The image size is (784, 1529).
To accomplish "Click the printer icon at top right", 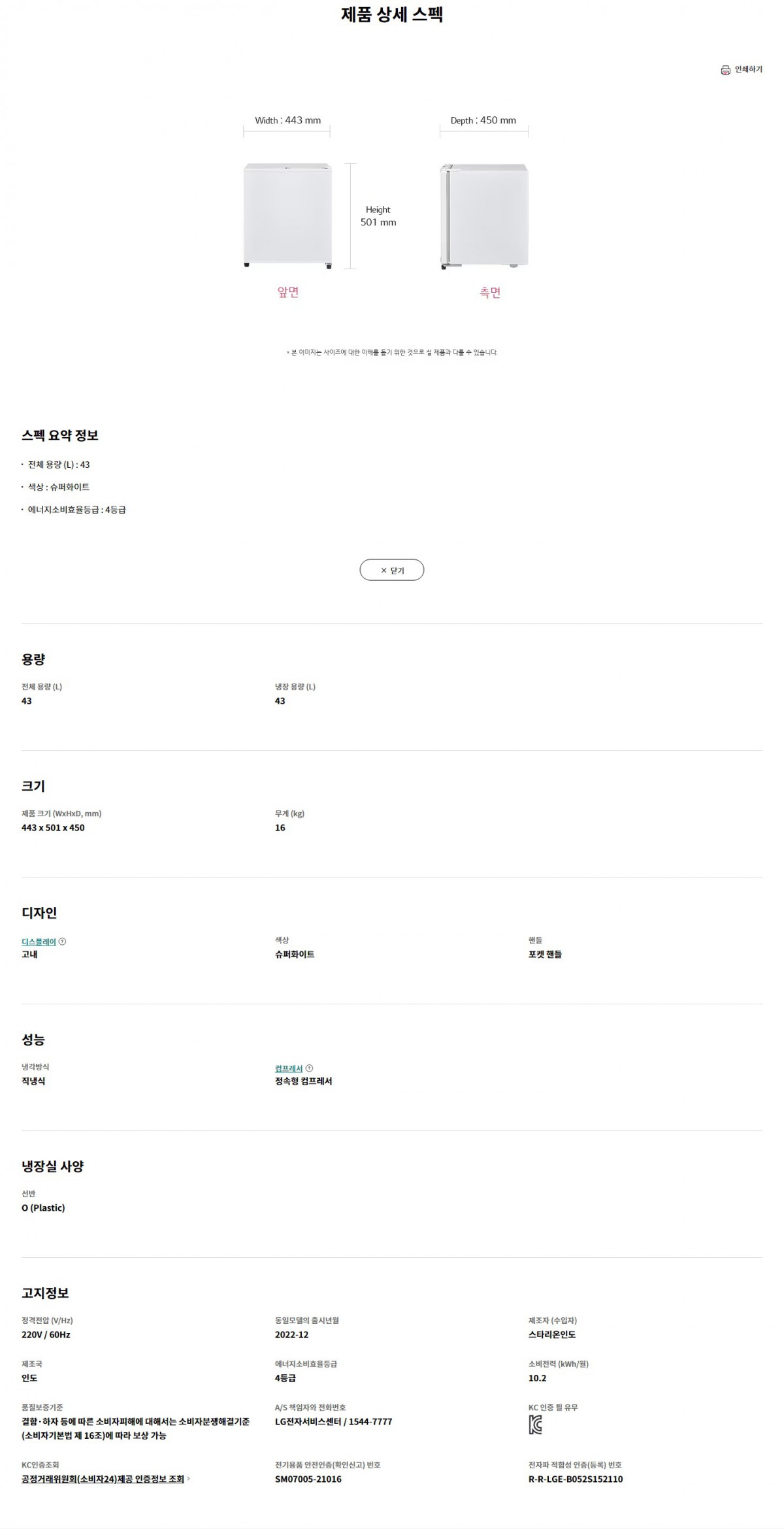I will pos(725,70).
